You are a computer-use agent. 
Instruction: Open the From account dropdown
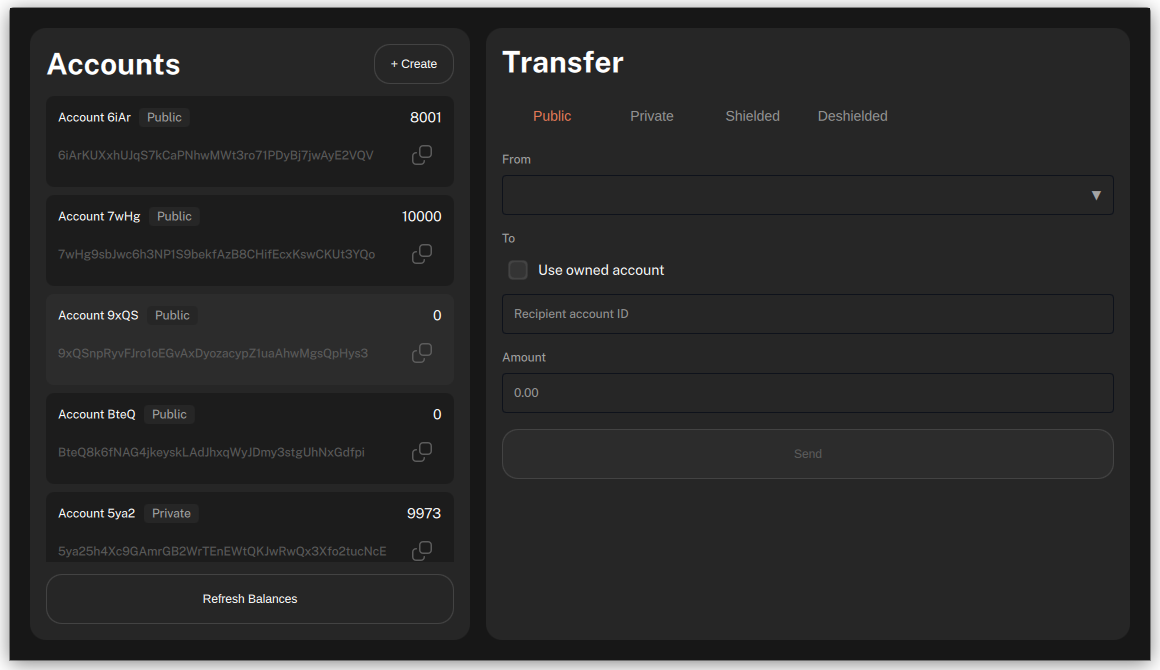point(807,195)
